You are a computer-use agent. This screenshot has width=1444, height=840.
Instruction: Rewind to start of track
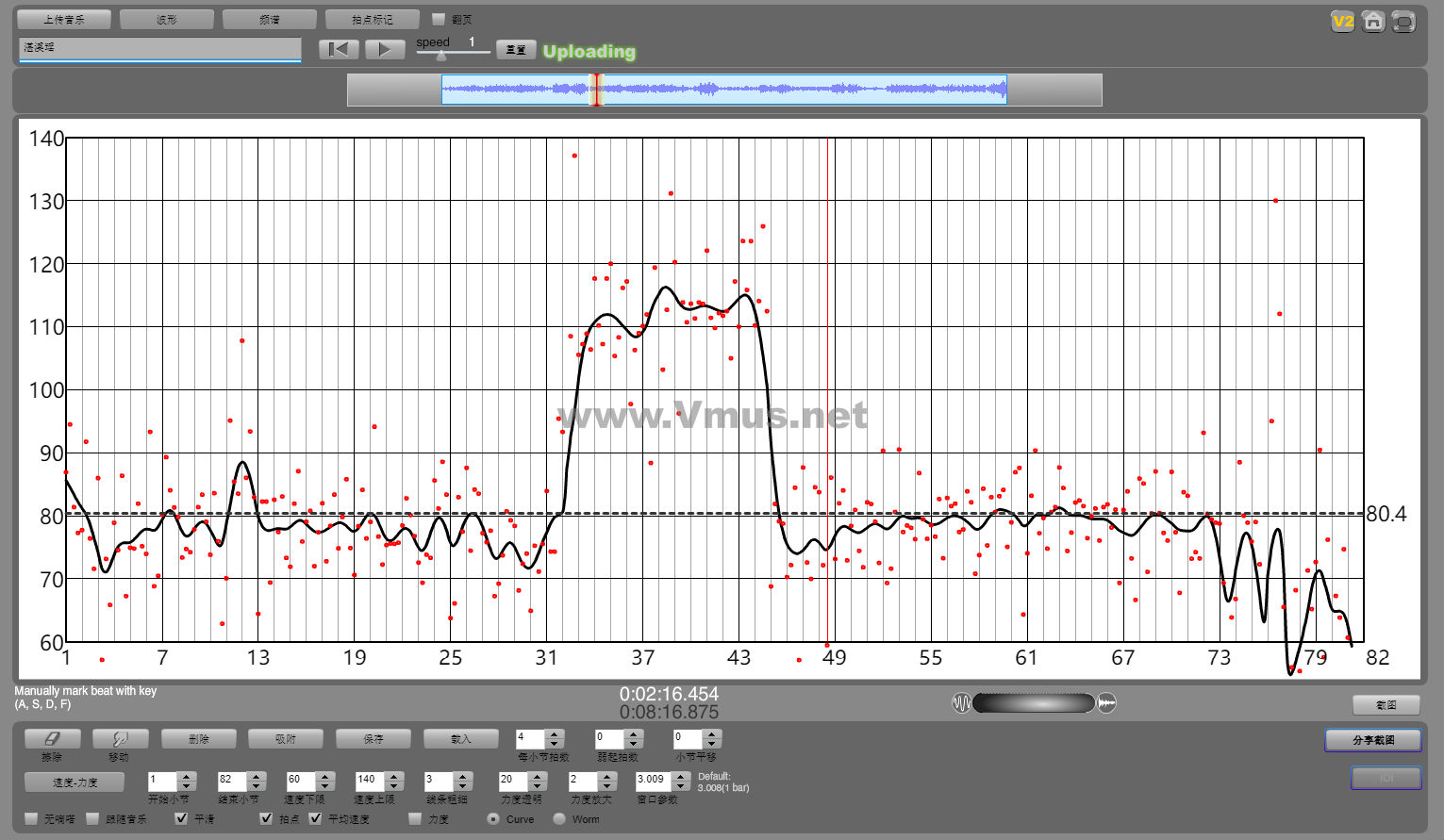[339, 49]
